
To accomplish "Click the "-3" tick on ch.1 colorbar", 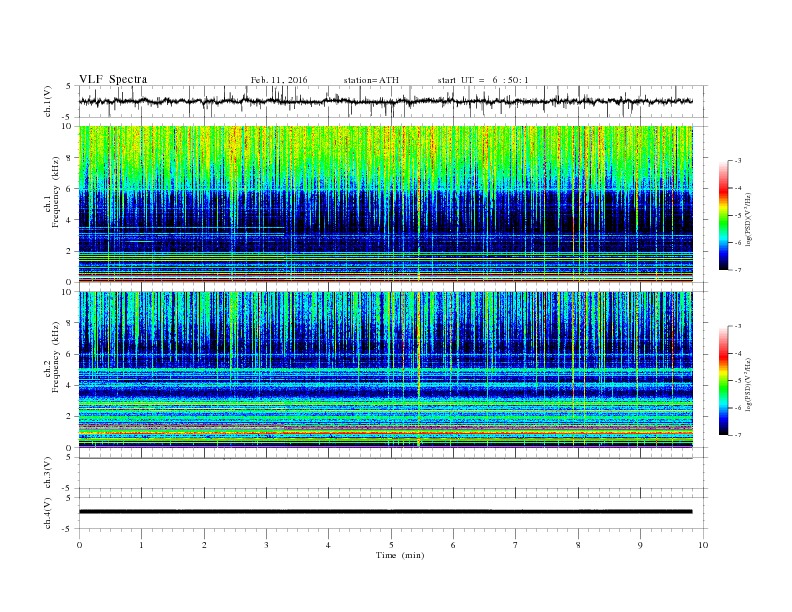I will 737,161.
